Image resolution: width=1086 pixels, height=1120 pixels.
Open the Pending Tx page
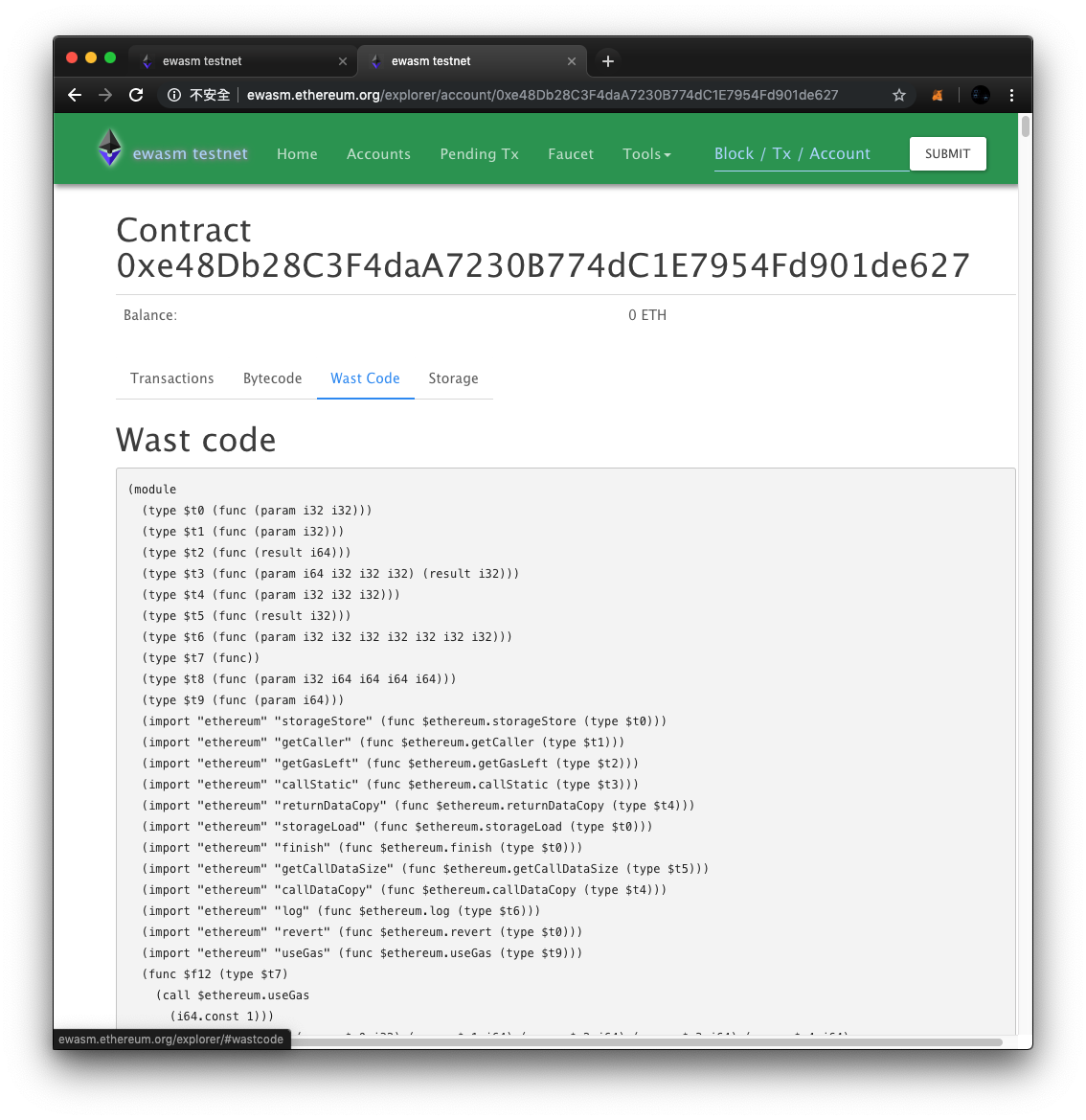click(x=479, y=154)
